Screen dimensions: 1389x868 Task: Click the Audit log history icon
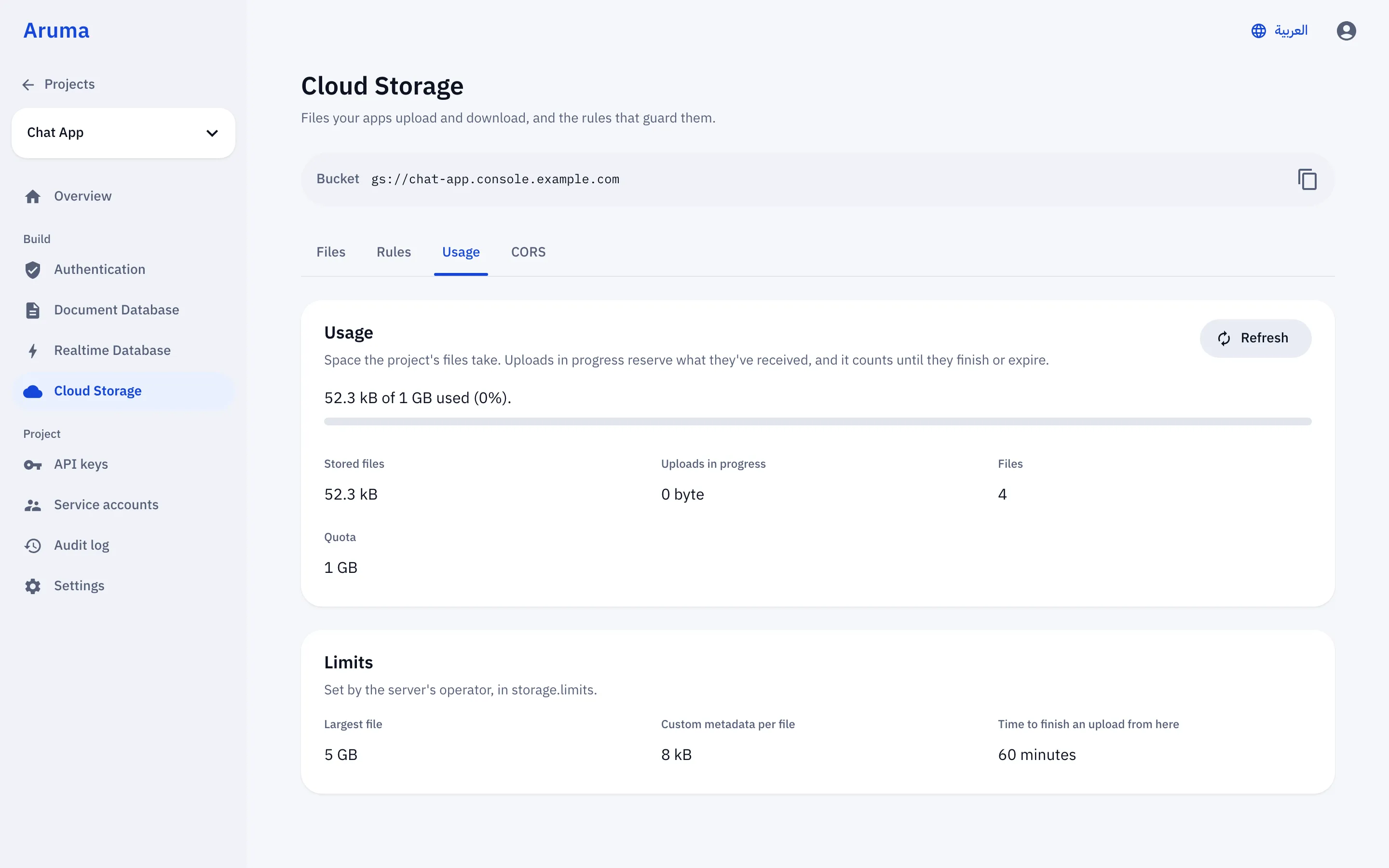pos(33,545)
